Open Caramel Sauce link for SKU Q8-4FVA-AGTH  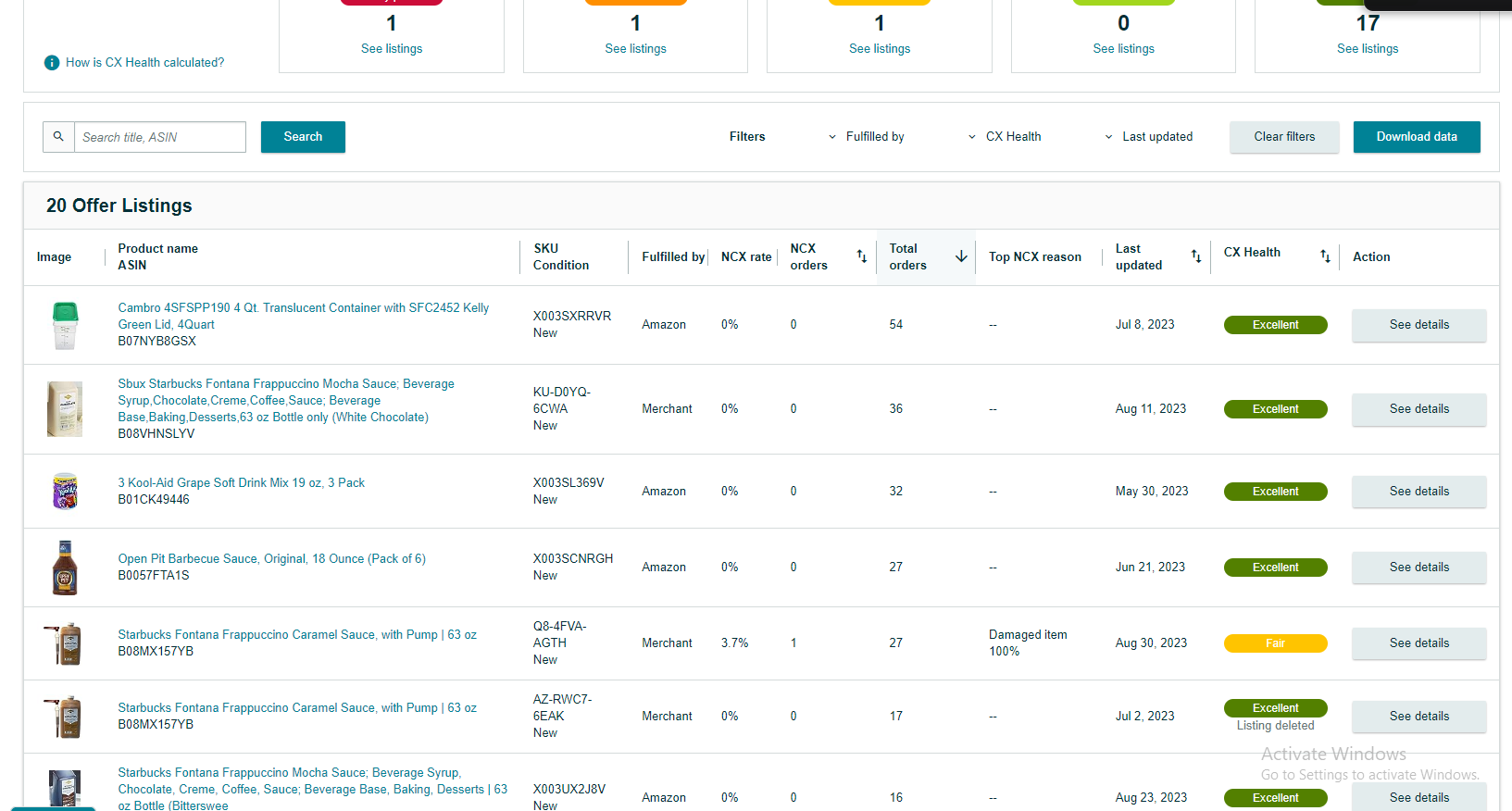tap(297, 635)
